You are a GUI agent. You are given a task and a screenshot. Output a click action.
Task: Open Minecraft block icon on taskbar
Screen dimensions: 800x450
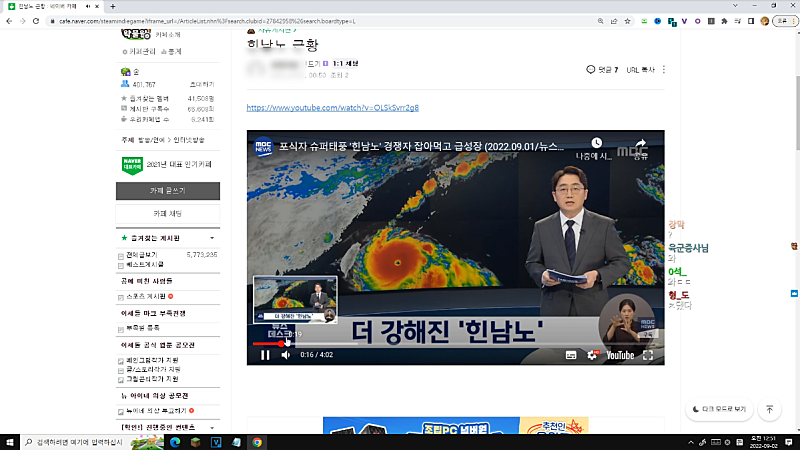[x=195, y=442]
